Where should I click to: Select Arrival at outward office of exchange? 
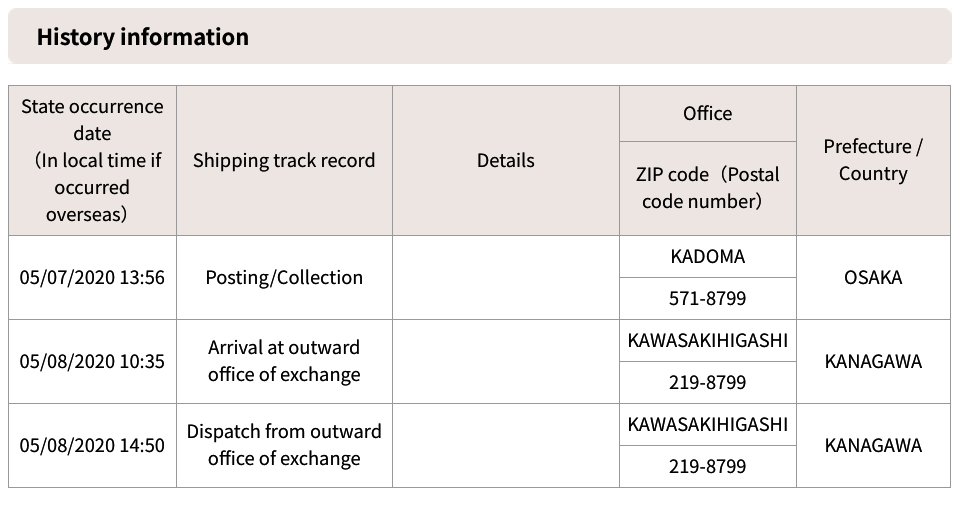point(284,361)
